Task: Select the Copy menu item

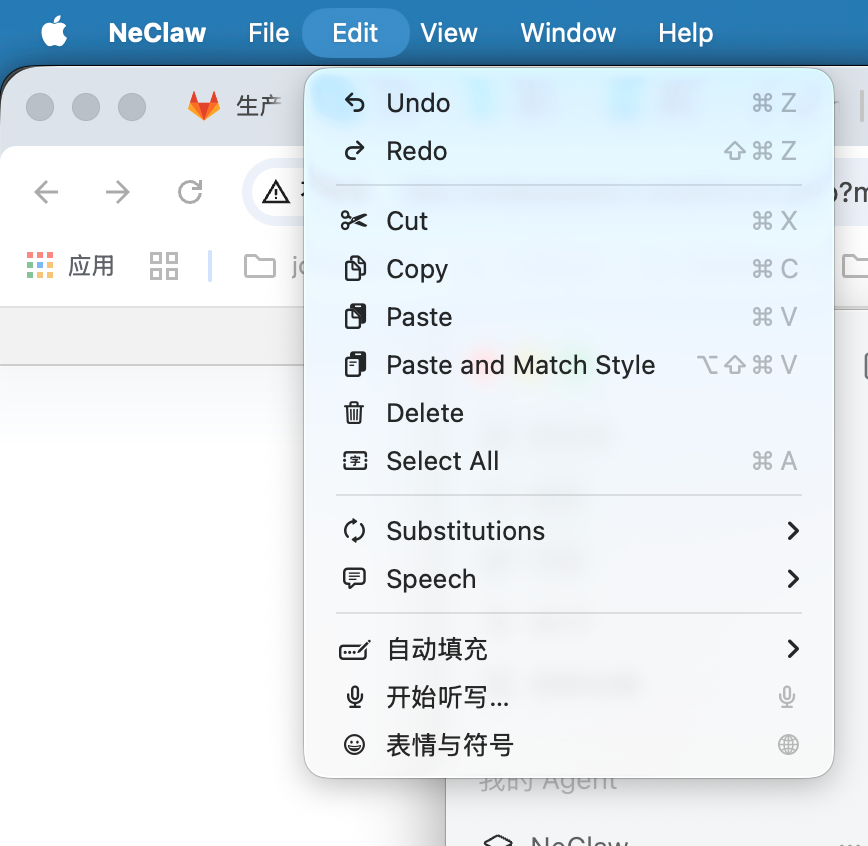Action: pyautogui.click(x=569, y=269)
